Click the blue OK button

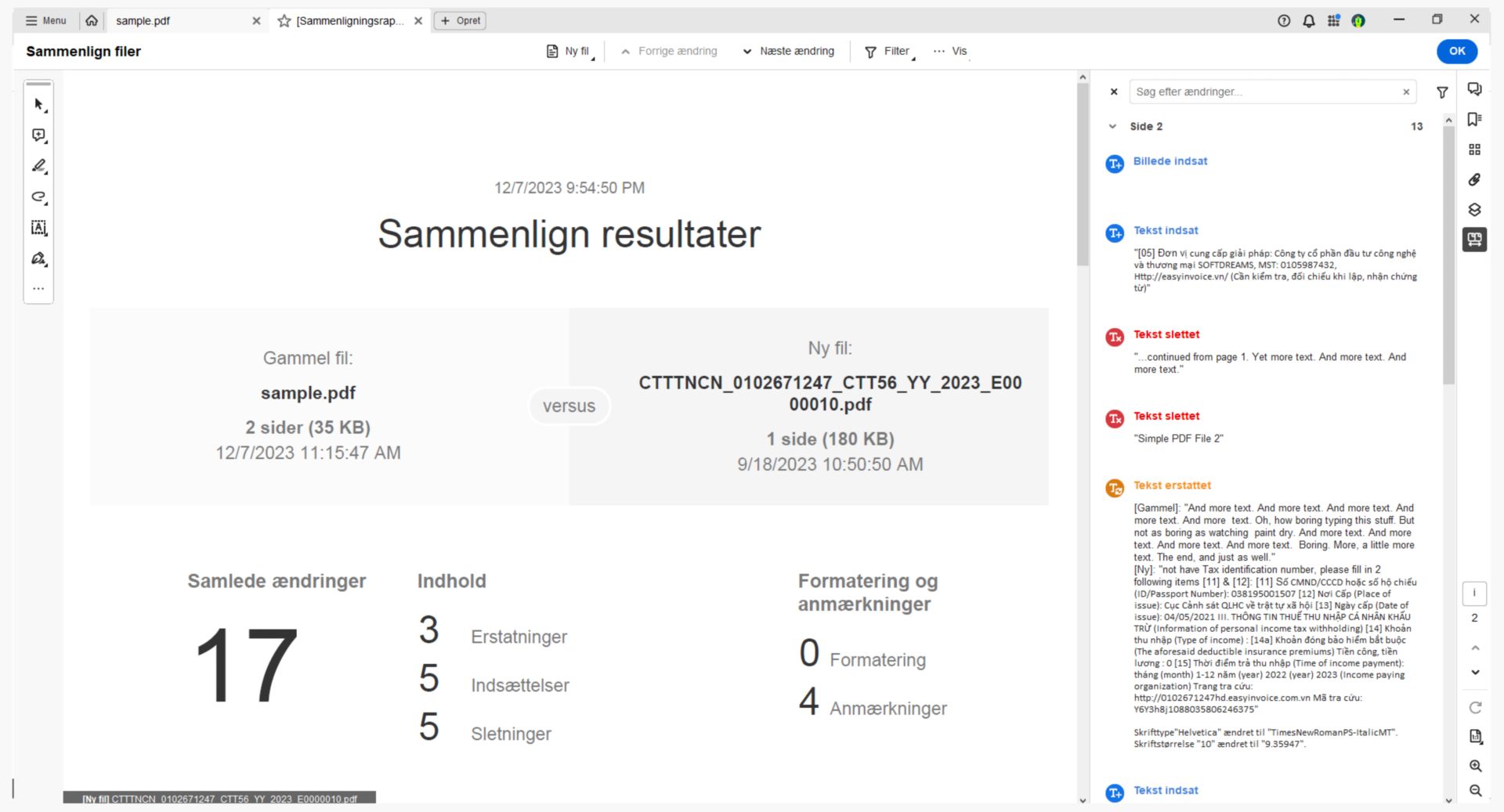(1457, 51)
